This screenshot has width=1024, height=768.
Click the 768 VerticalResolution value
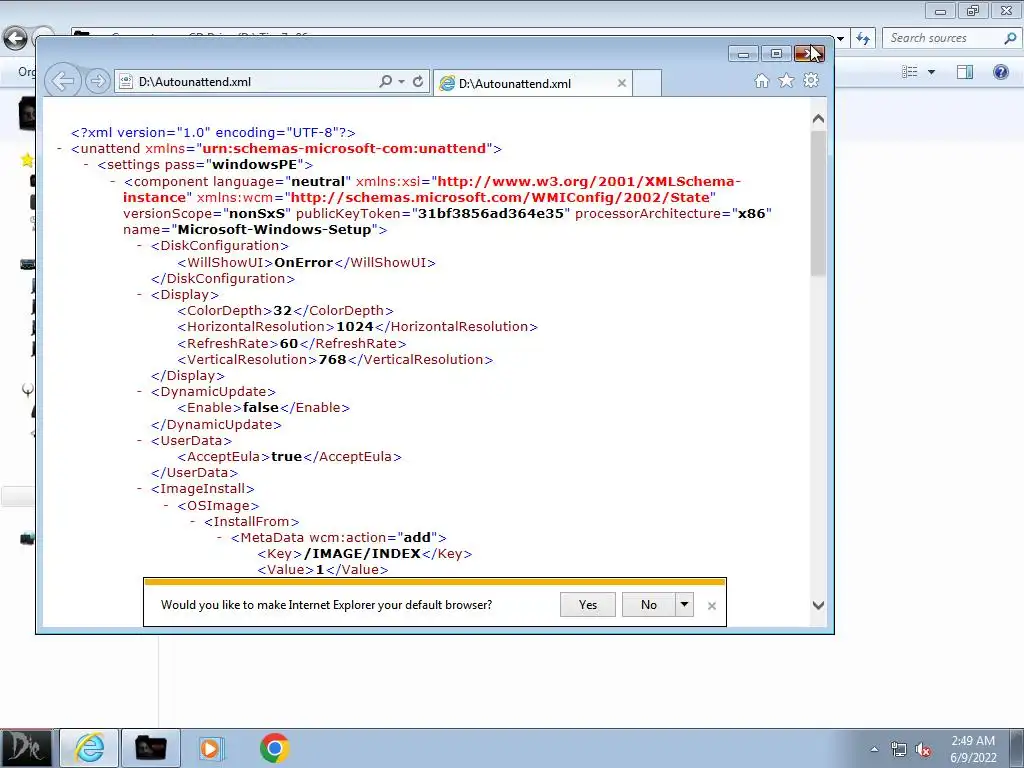pos(332,359)
